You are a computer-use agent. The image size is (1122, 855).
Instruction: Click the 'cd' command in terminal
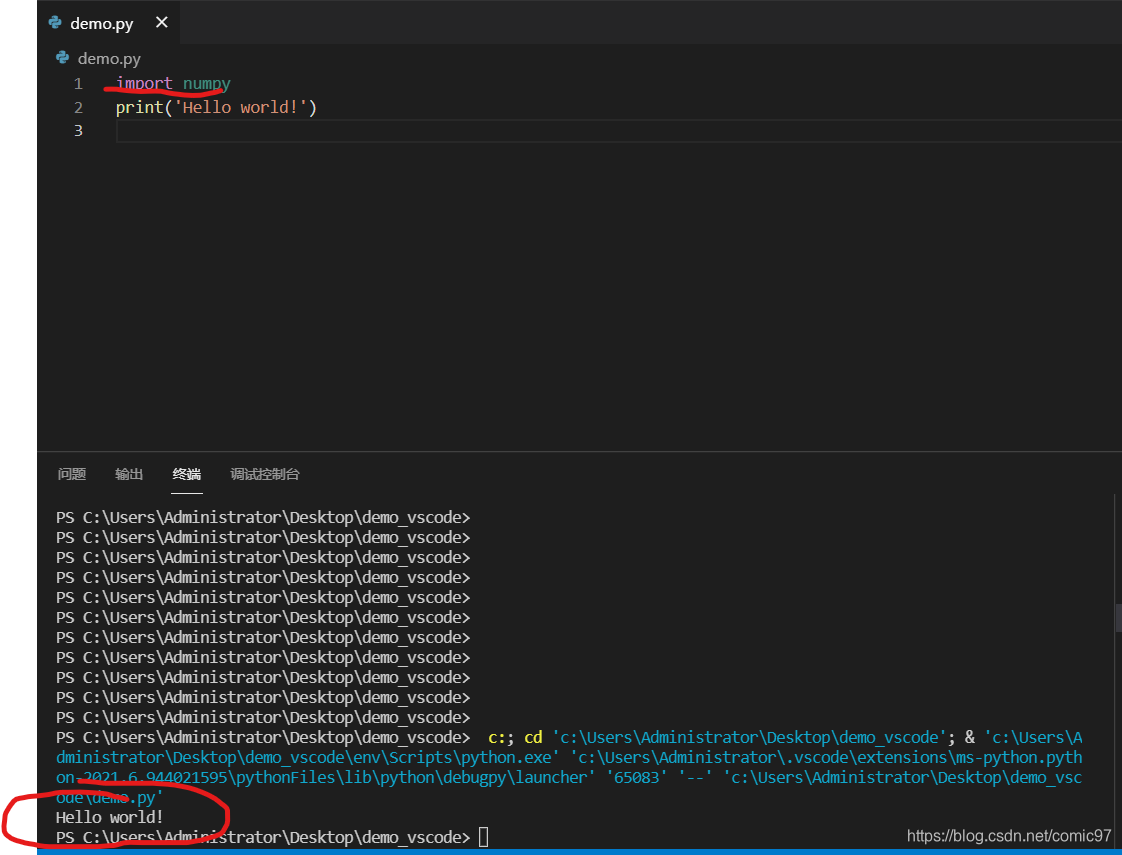[533, 737]
